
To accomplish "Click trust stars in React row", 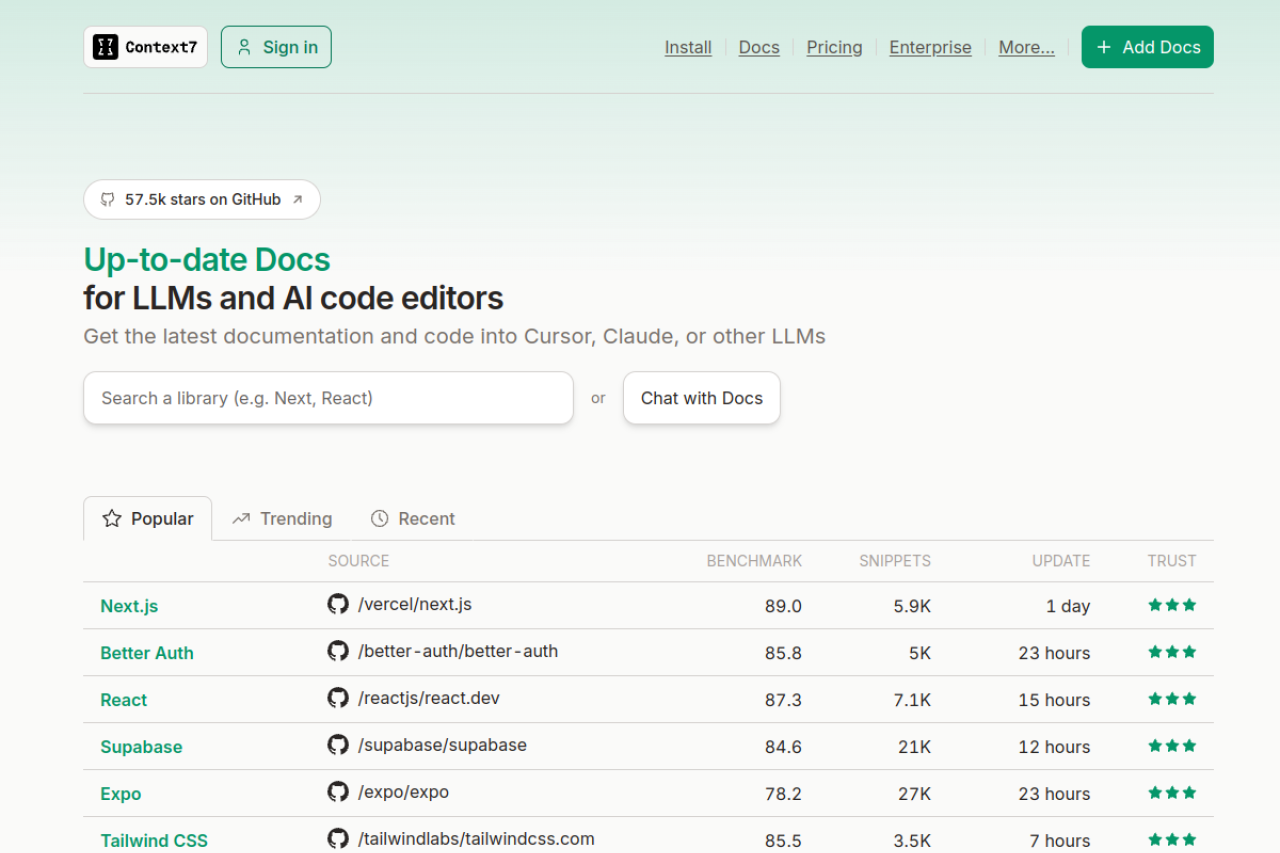I will click(x=1172, y=698).
